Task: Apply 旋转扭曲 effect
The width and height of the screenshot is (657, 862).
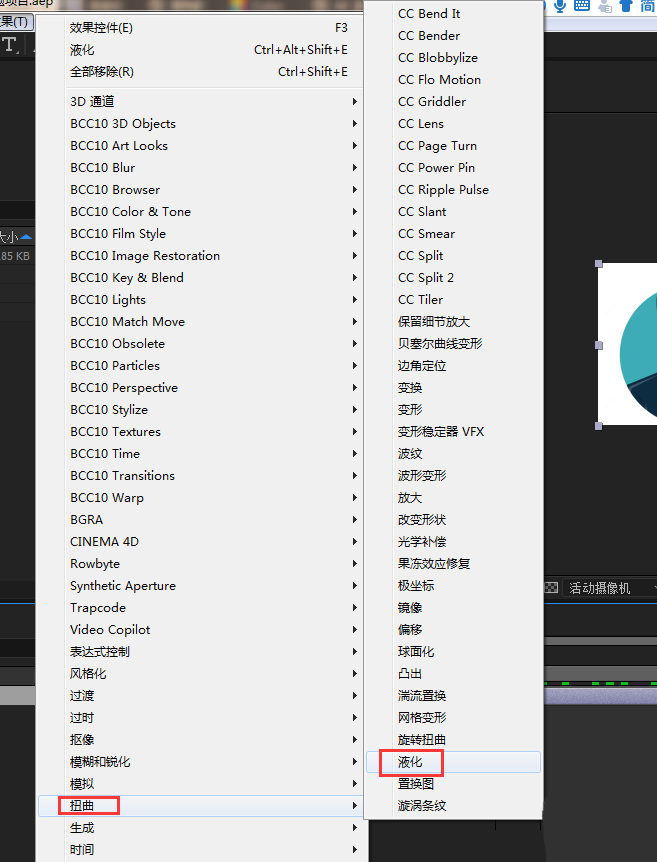Action: tap(454, 739)
